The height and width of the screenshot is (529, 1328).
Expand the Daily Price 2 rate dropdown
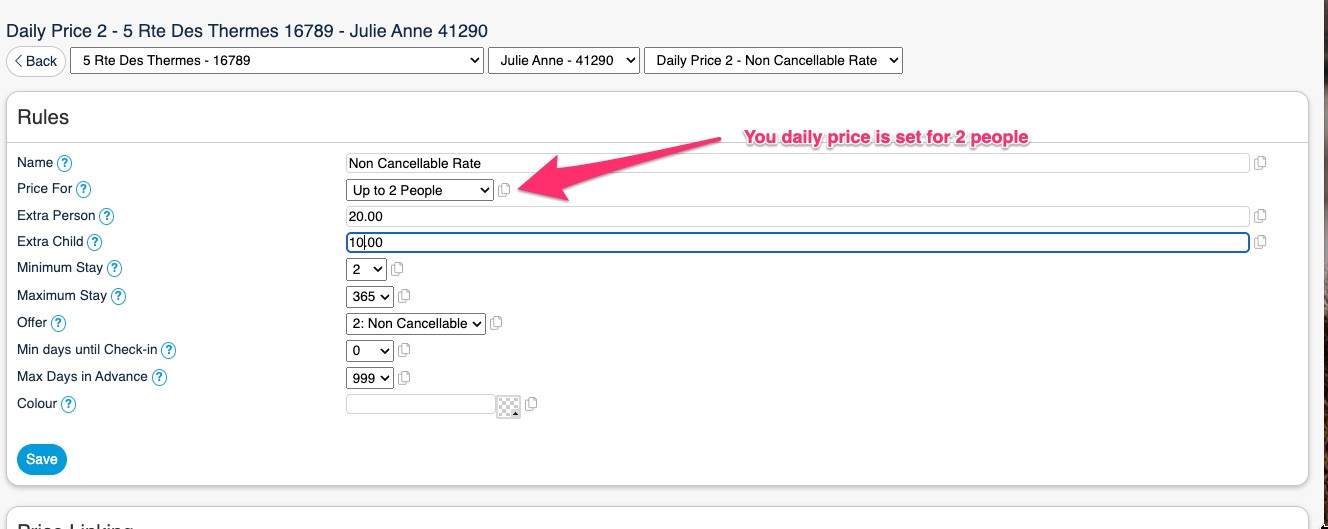point(773,61)
